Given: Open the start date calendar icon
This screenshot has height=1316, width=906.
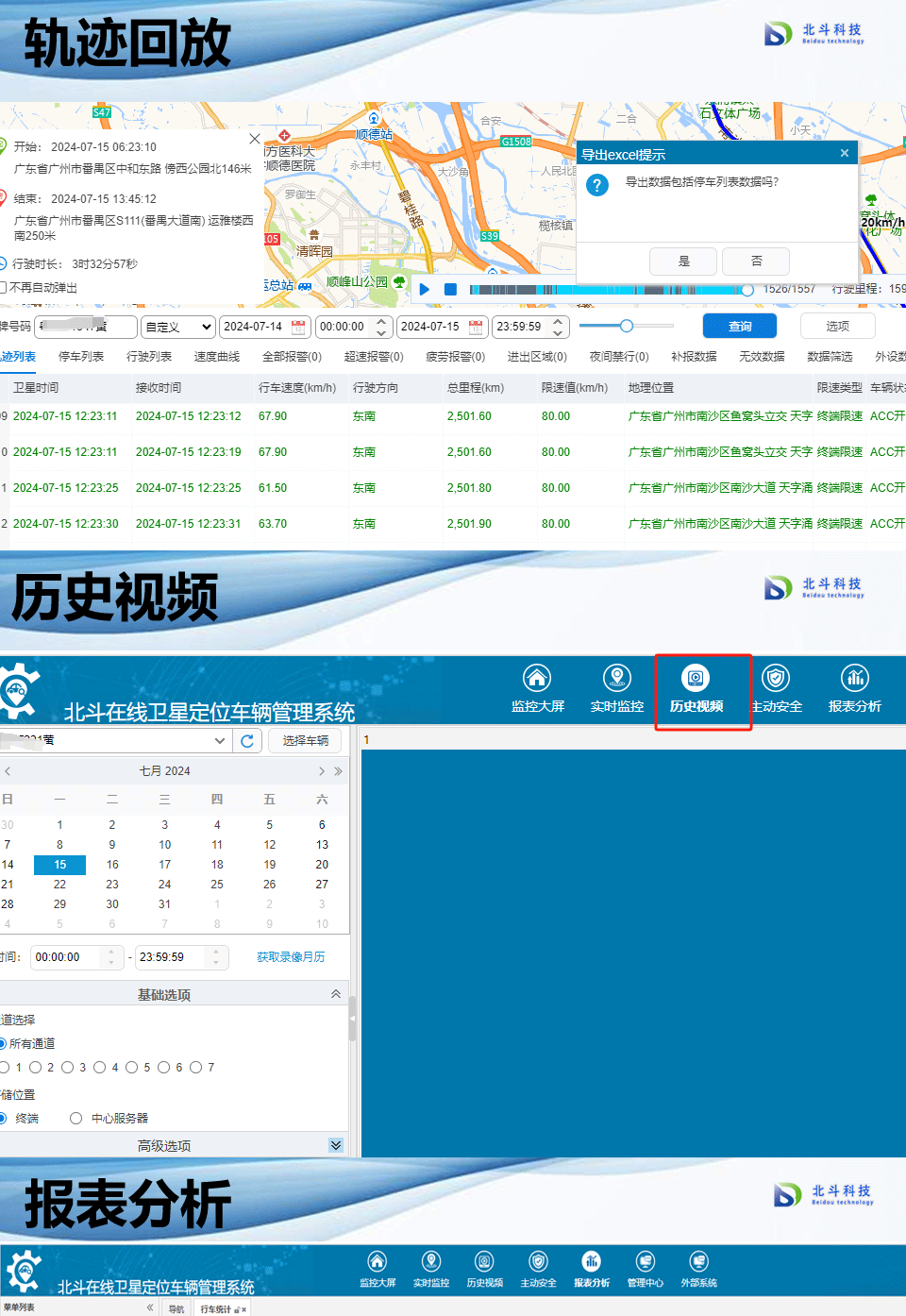Looking at the screenshot, I should (x=298, y=327).
